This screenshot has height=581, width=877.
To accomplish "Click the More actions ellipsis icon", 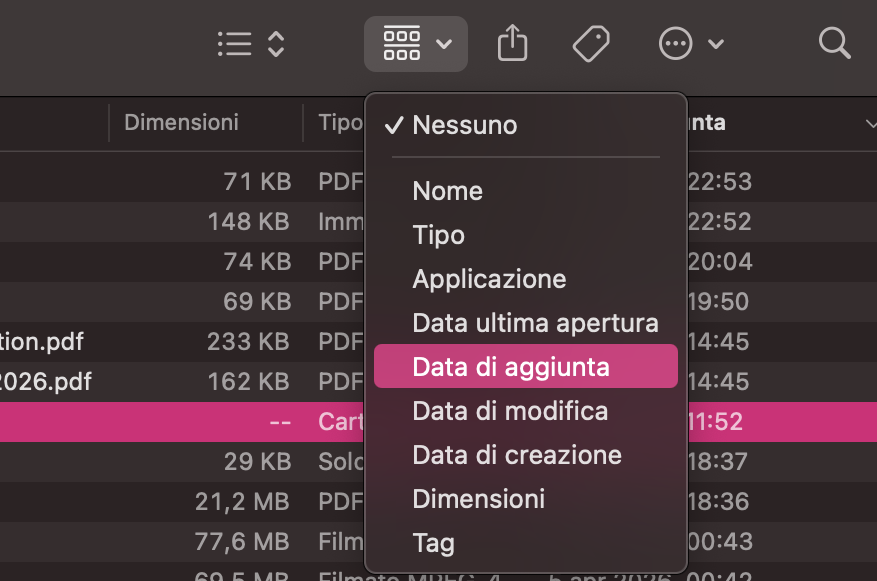I will (675, 43).
